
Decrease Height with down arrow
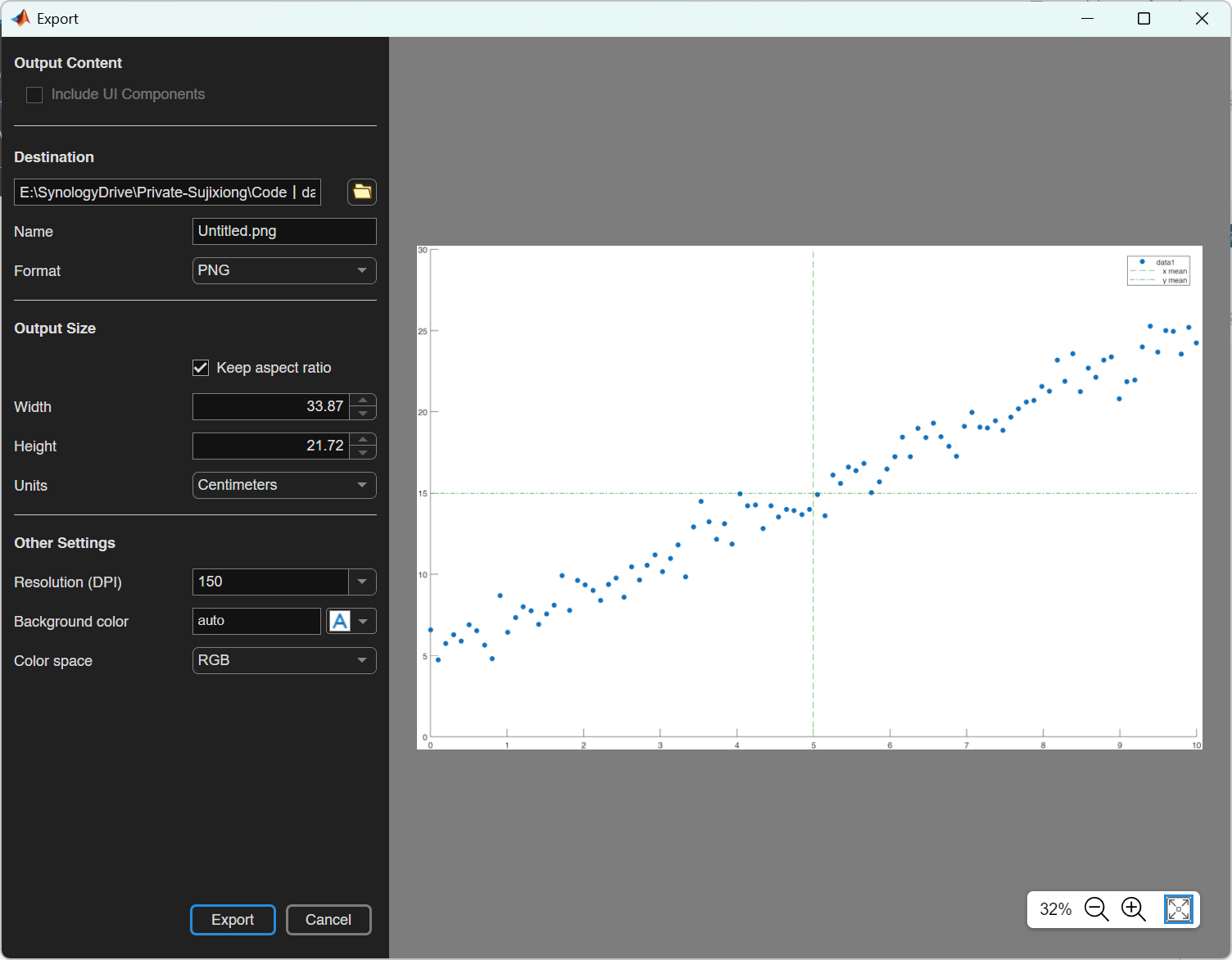point(363,453)
